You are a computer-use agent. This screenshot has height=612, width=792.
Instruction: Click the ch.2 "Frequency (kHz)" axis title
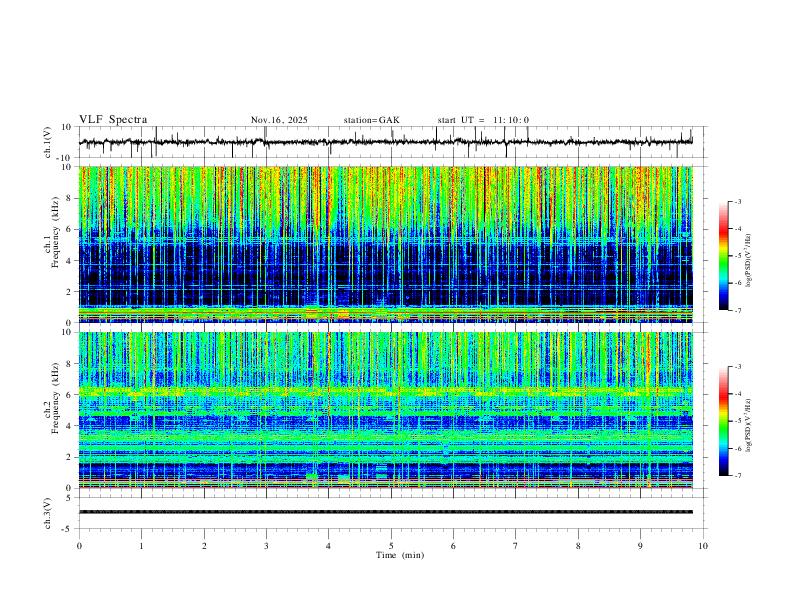(x=56, y=398)
